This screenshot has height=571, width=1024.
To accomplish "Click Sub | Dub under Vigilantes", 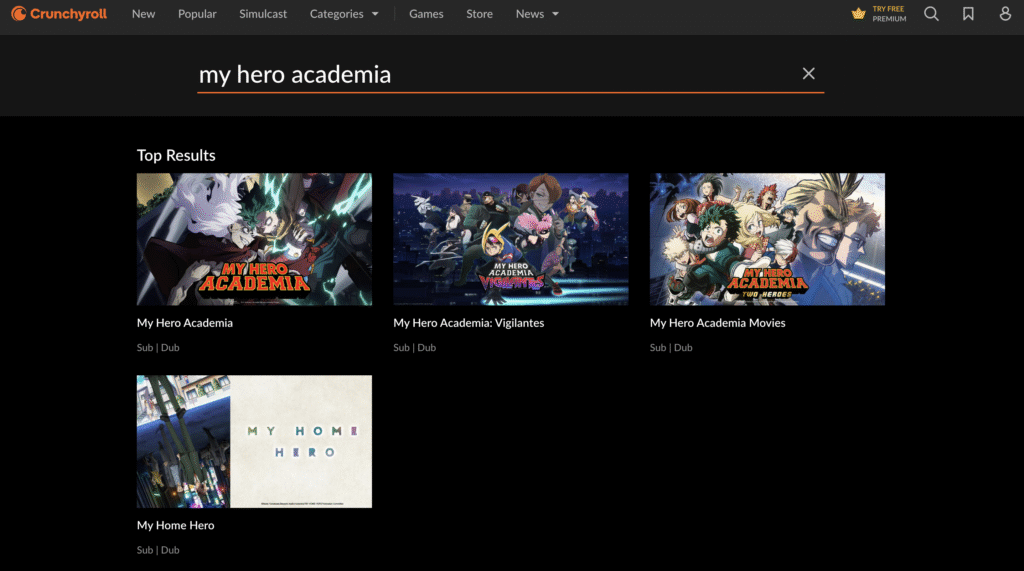I will (414, 348).
